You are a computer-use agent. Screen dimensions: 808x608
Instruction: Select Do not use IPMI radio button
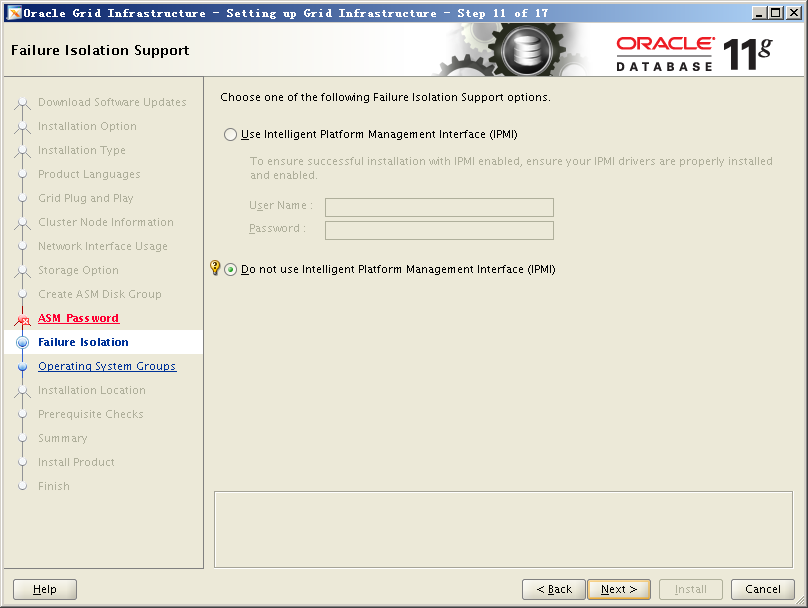pos(231,270)
